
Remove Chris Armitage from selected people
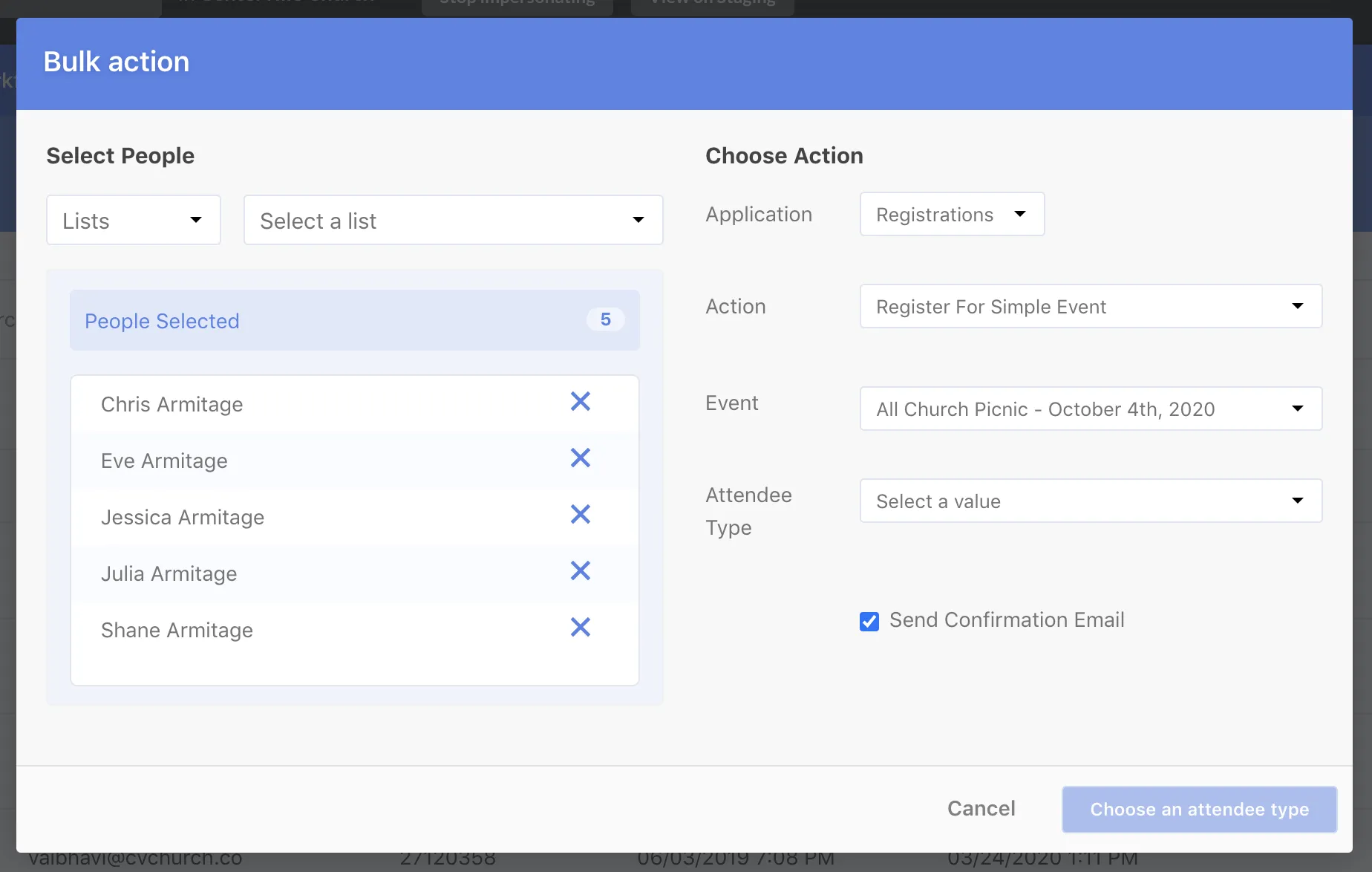point(580,402)
